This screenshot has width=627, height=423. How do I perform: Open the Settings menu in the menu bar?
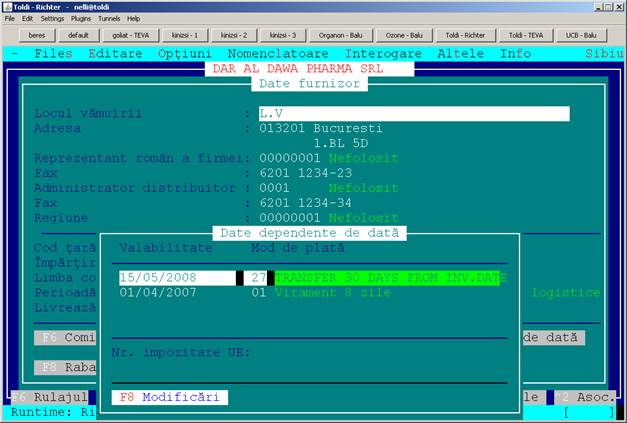[x=52, y=18]
